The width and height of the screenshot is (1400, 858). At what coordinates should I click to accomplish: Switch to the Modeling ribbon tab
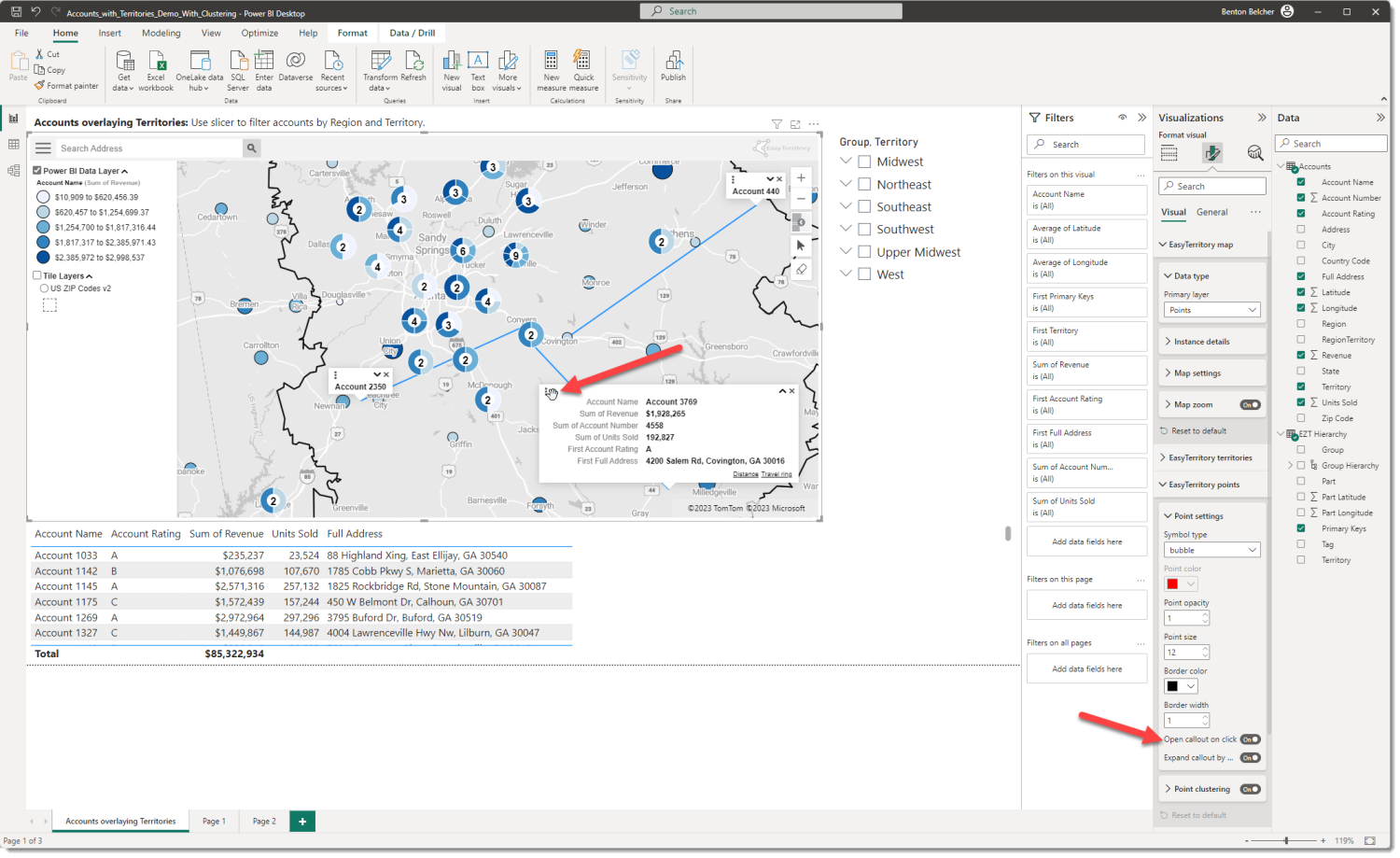161,32
